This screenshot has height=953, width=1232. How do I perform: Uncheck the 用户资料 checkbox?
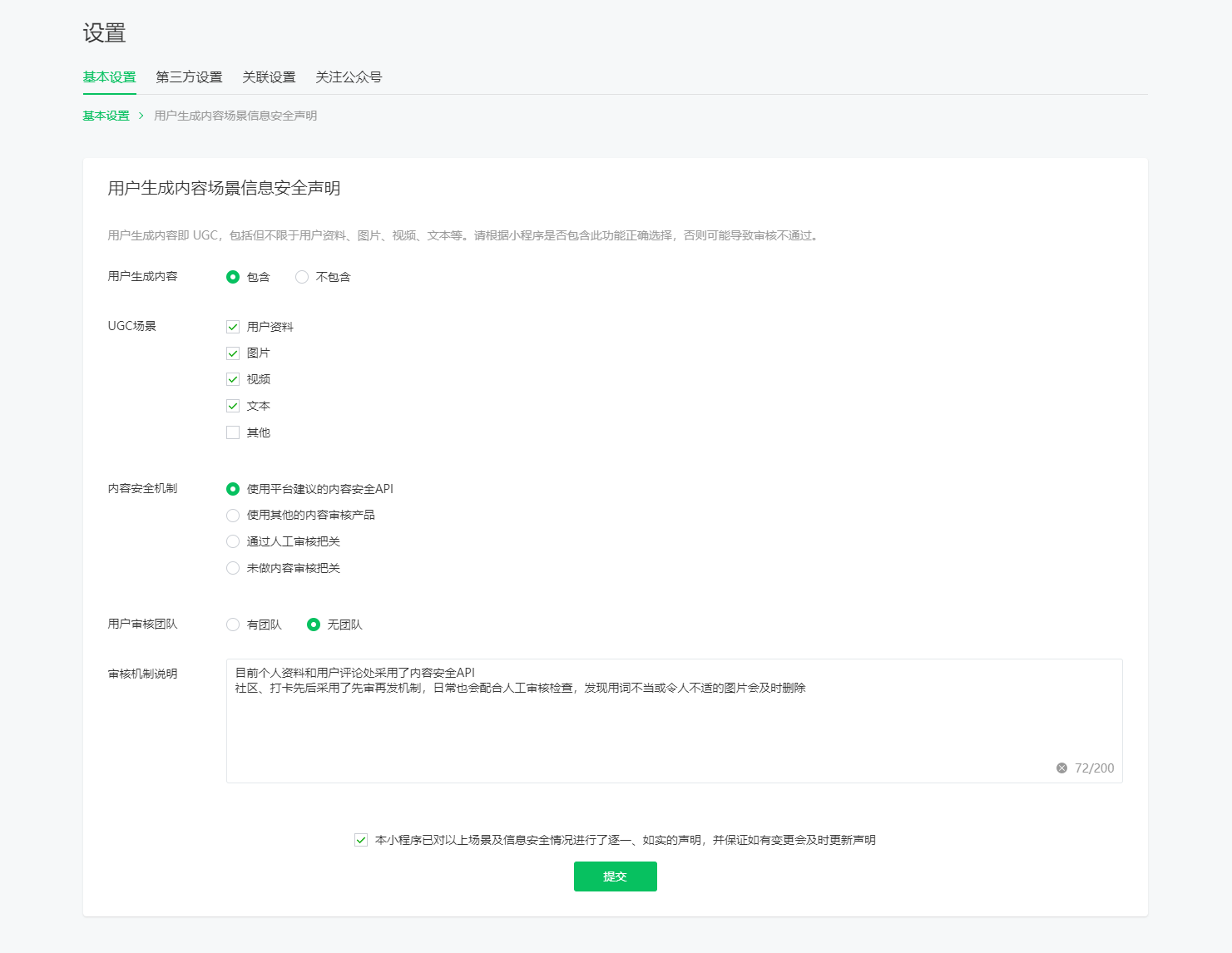click(x=233, y=327)
